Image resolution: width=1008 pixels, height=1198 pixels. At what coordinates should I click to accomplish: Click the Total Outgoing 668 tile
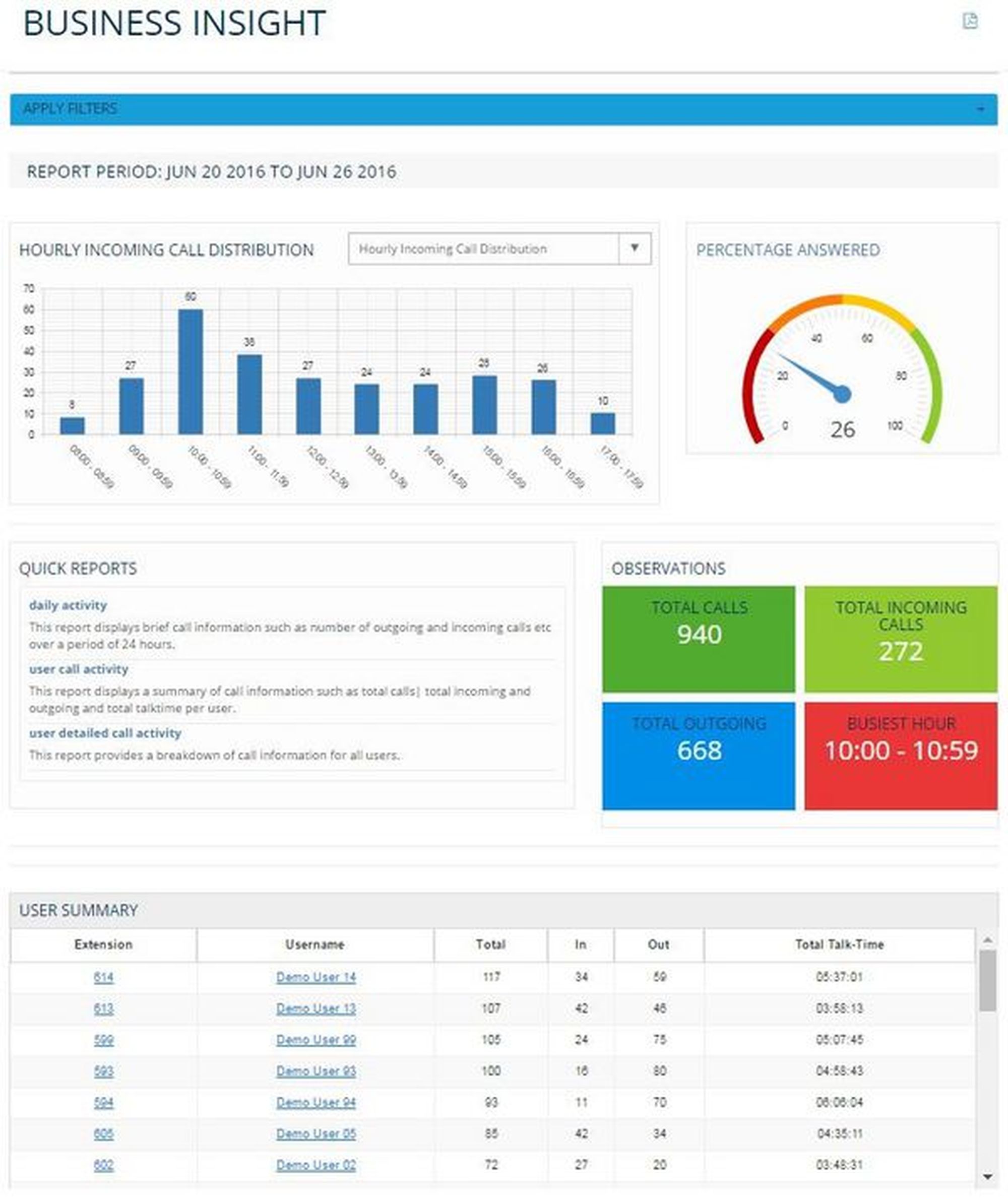(698, 755)
